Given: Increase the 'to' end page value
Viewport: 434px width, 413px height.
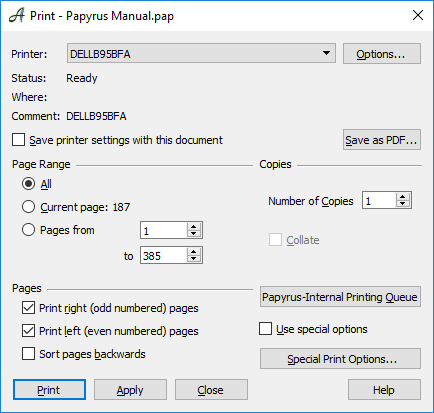Looking at the screenshot, I should tap(194, 252).
